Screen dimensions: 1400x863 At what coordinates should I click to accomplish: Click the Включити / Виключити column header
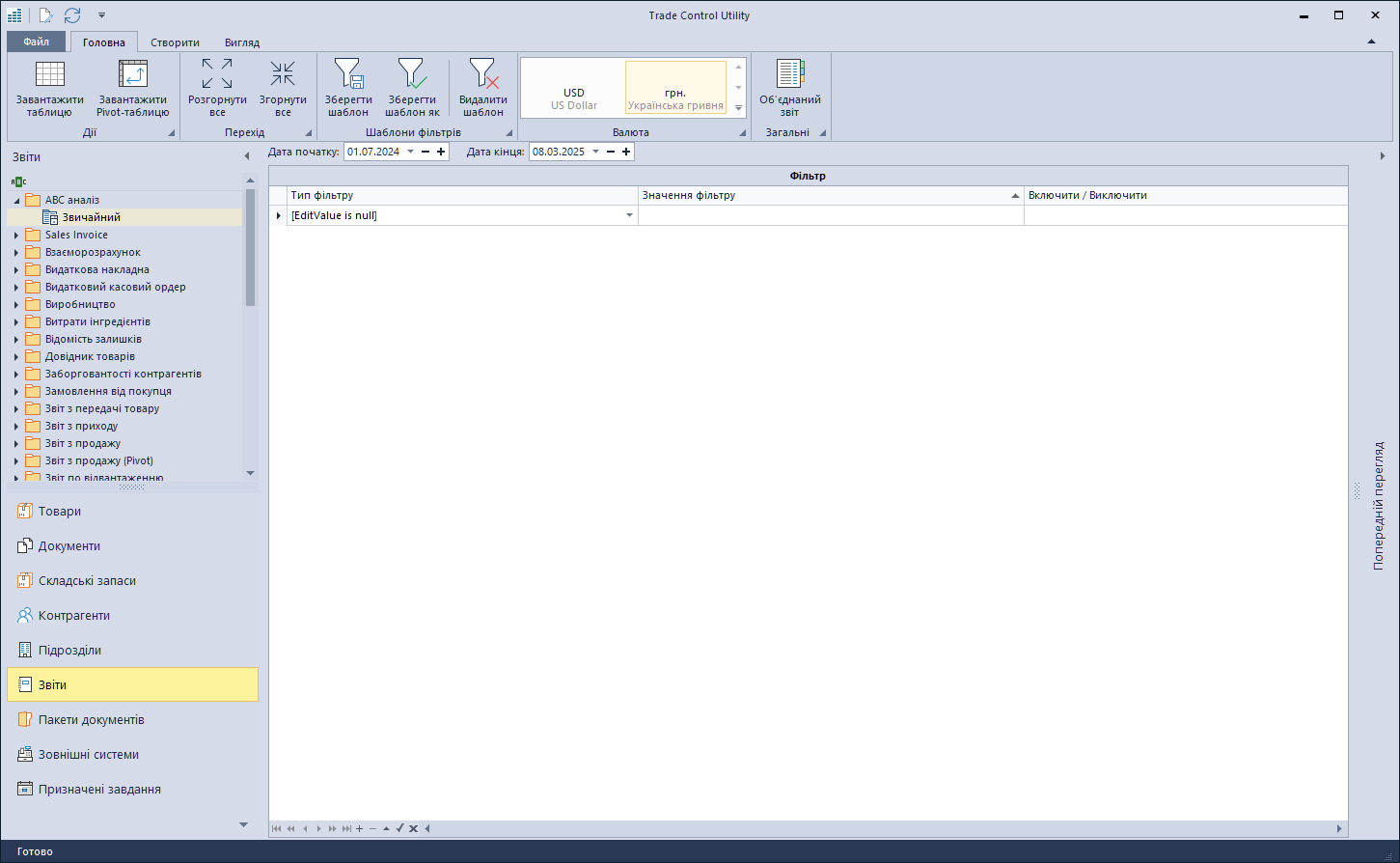point(1186,195)
